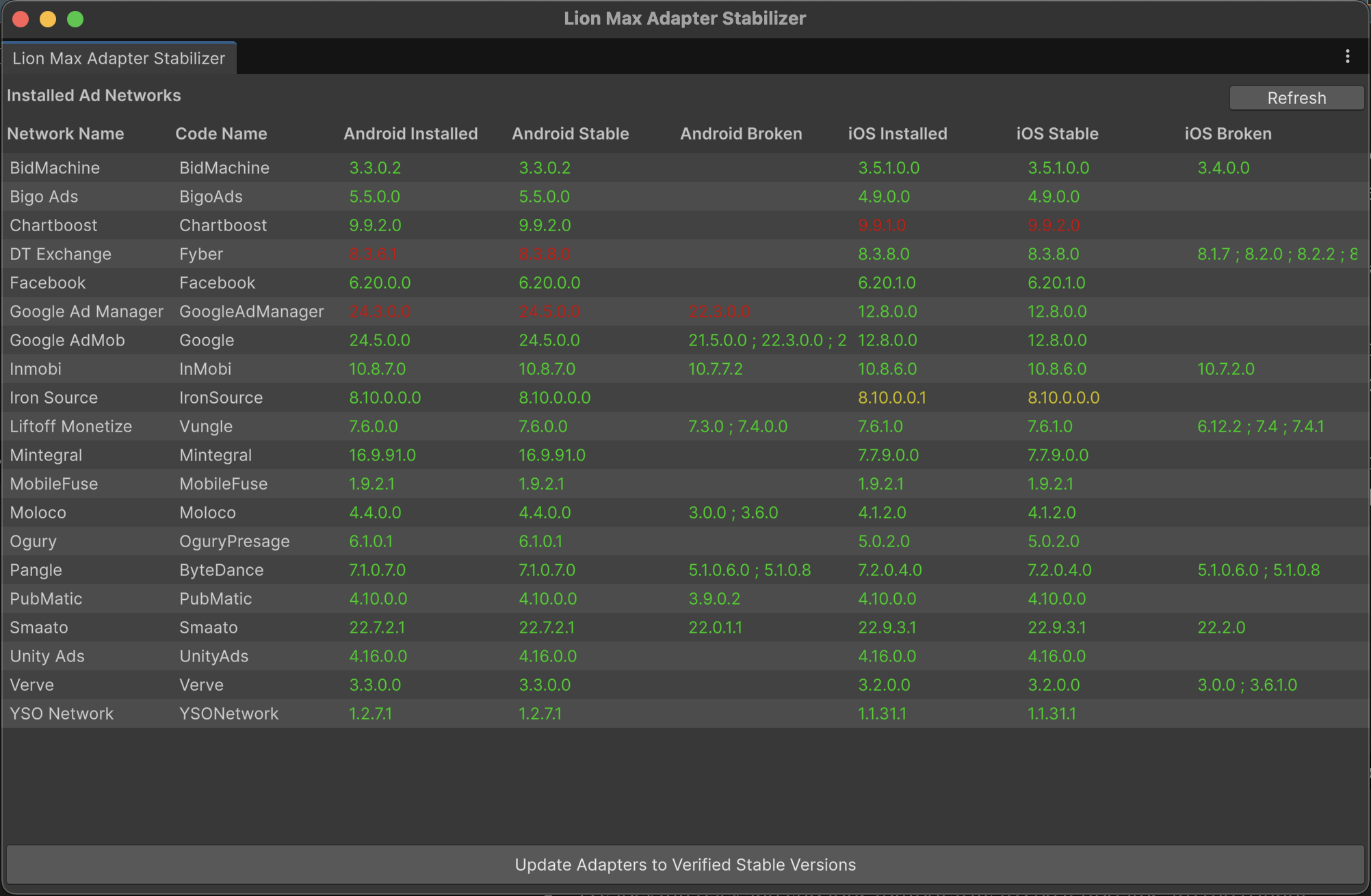The width and height of the screenshot is (1371, 896).
Task: Click the OguryPresage code name cell
Action: click(234, 542)
